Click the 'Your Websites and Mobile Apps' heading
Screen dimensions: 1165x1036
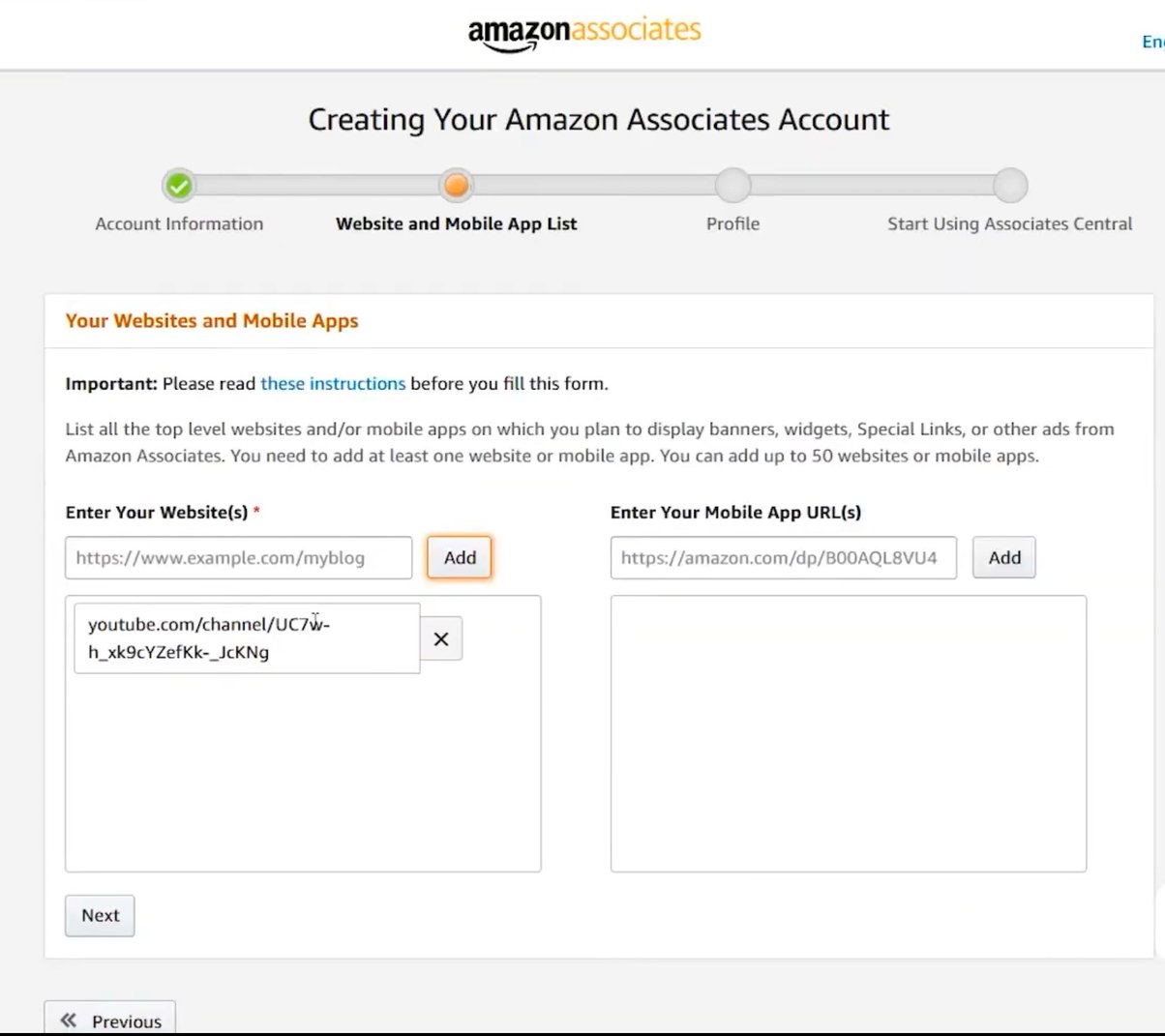(212, 320)
